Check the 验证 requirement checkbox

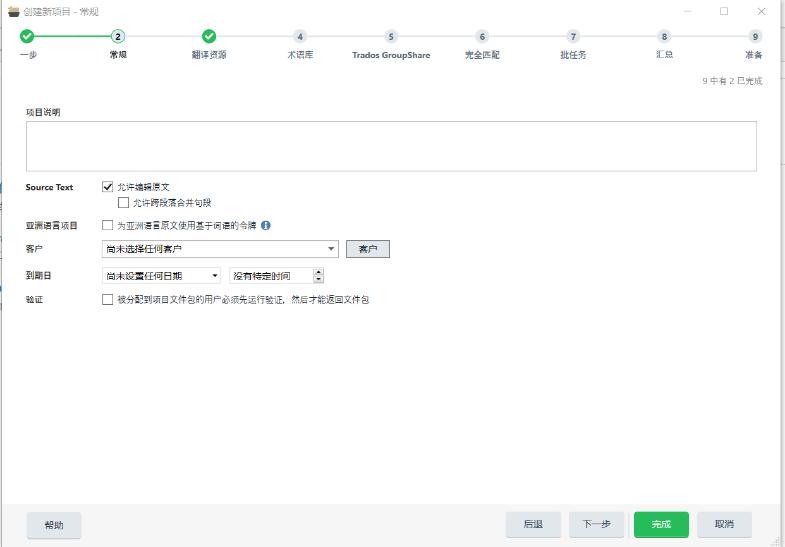click(x=107, y=299)
